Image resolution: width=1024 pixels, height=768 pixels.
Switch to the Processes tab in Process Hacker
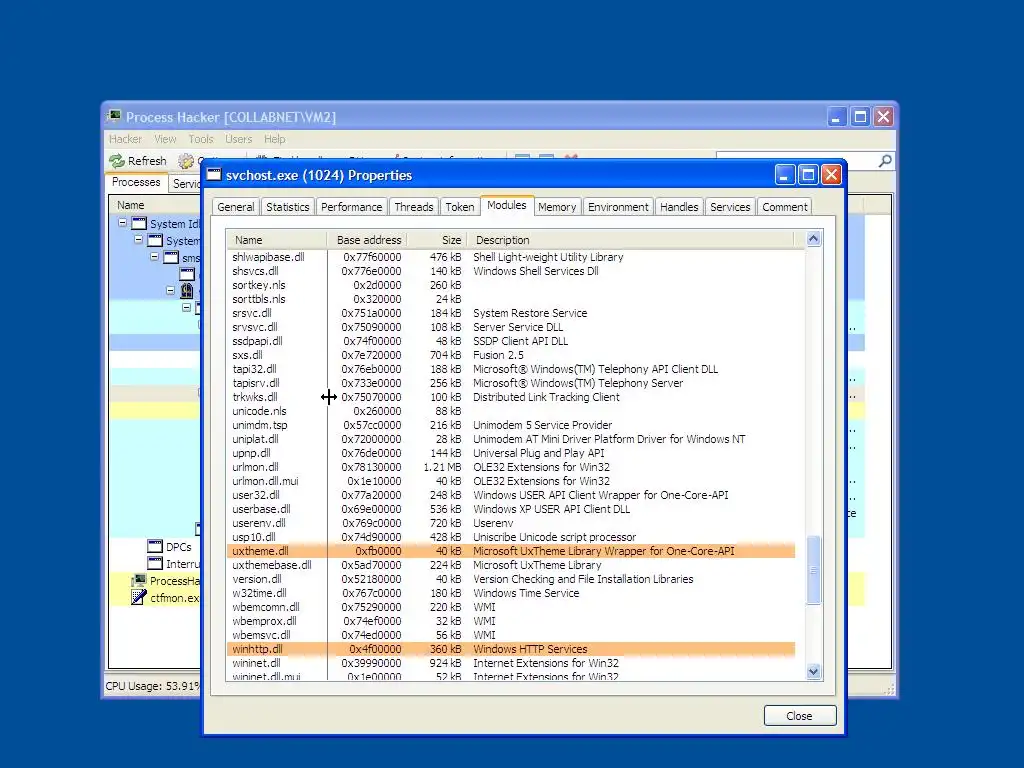[136, 182]
